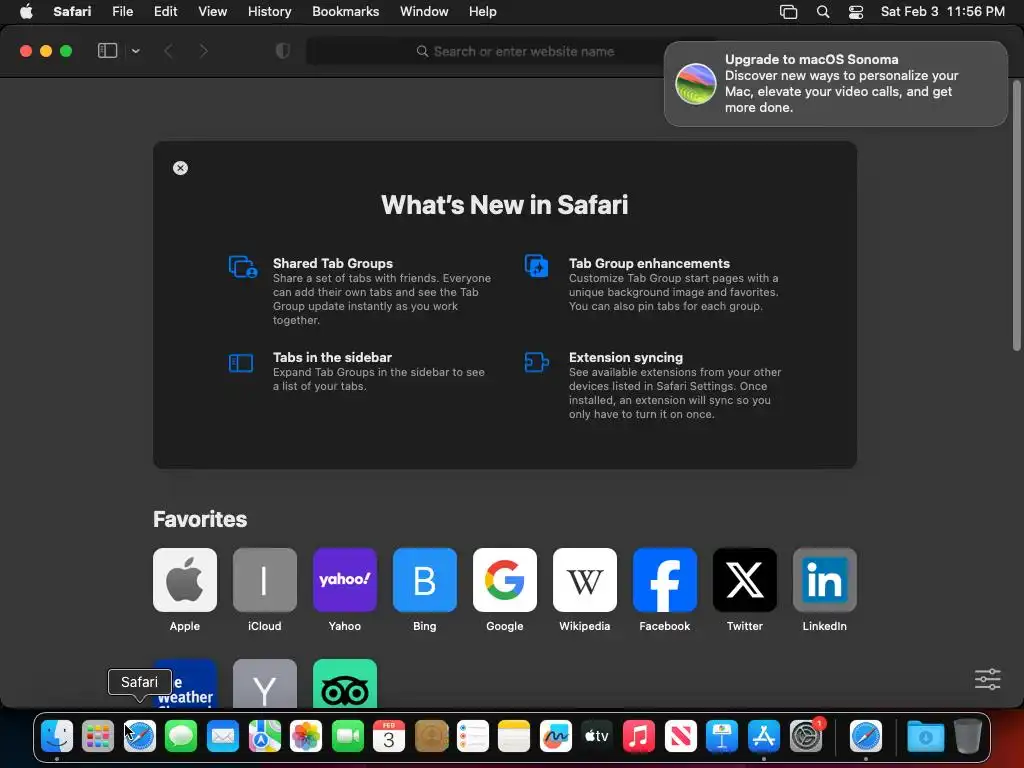The image size is (1024, 768).
Task: Open the Facebook favorite
Action: (665, 580)
